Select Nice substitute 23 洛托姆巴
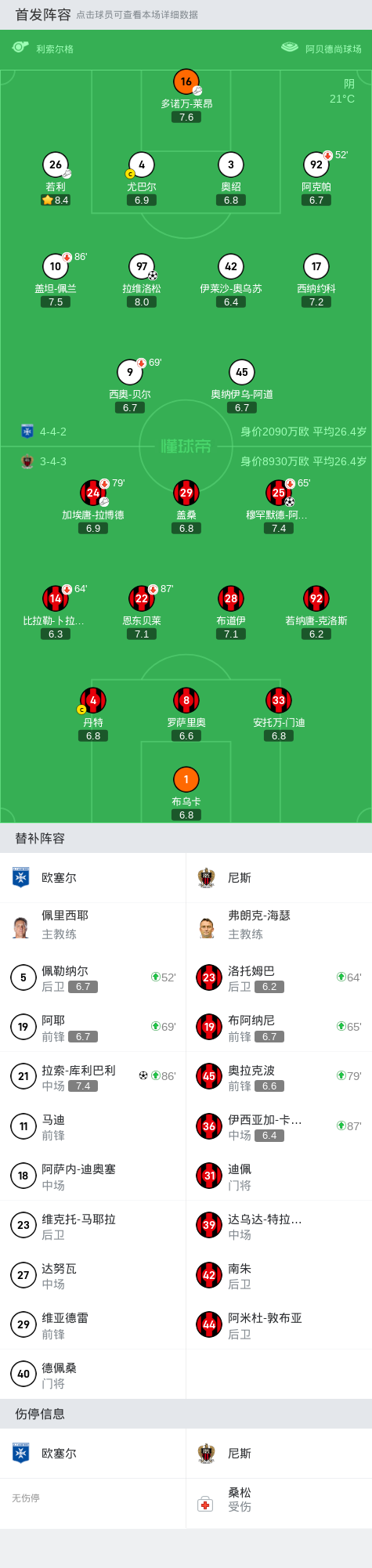 (x=279, y=977)
